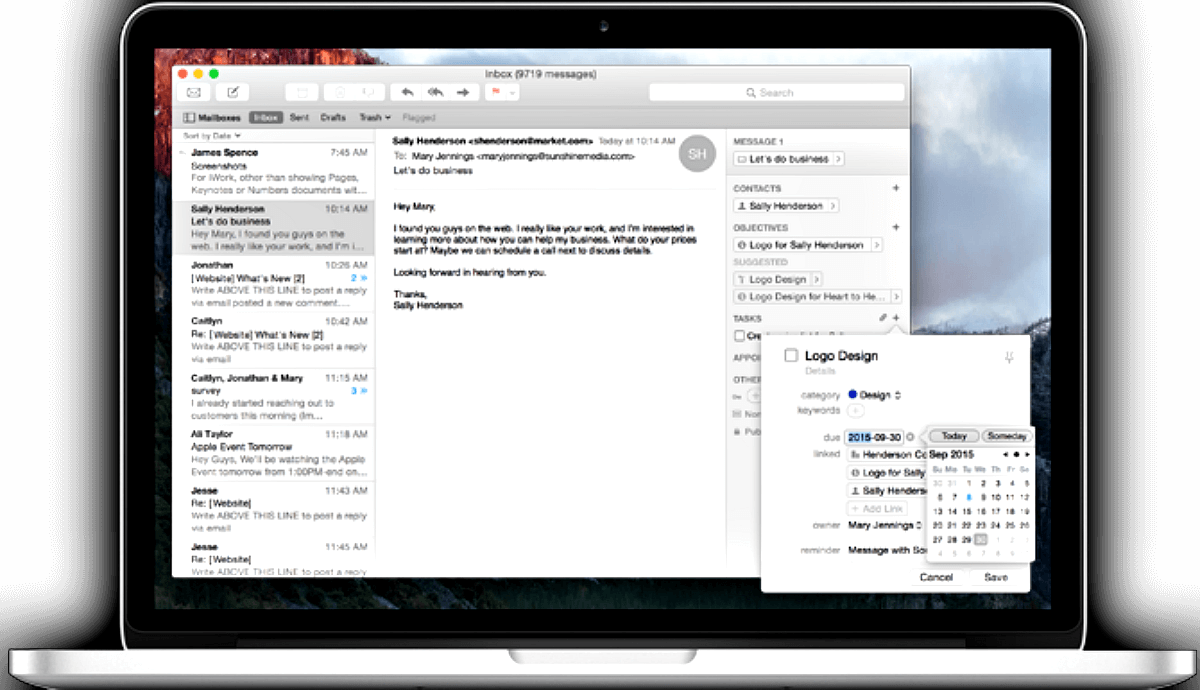Click the blue Design category color dot
1200x690 pixels.
[852, 394]
